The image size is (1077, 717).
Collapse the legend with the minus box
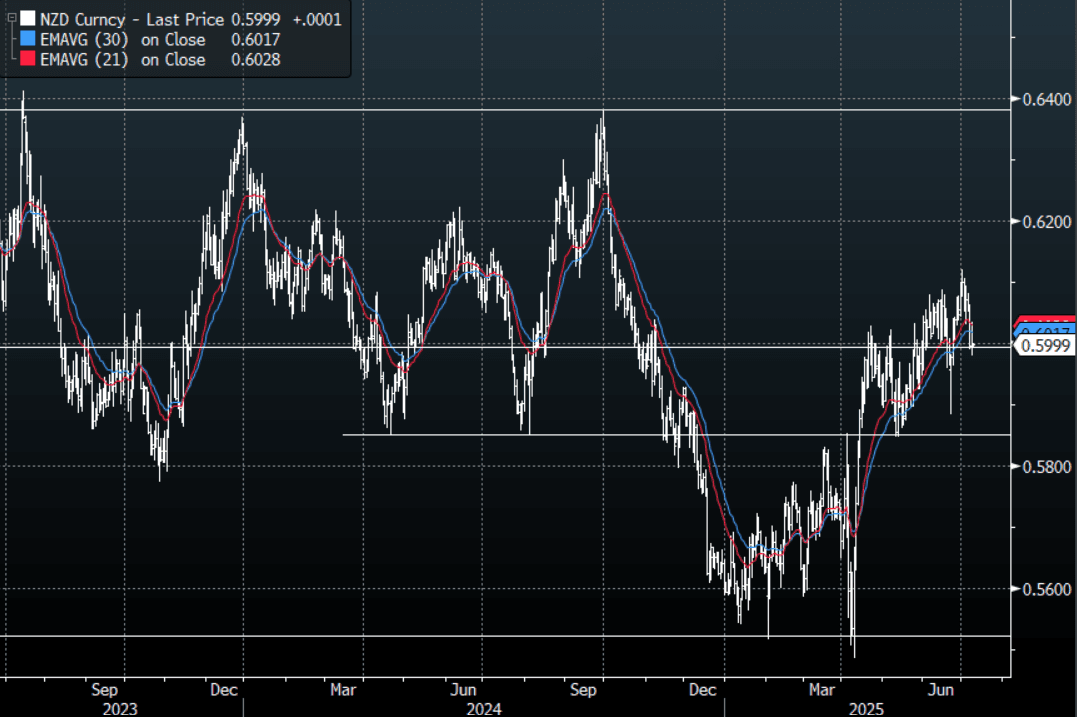pyautogui.click(x=12, y=17)
